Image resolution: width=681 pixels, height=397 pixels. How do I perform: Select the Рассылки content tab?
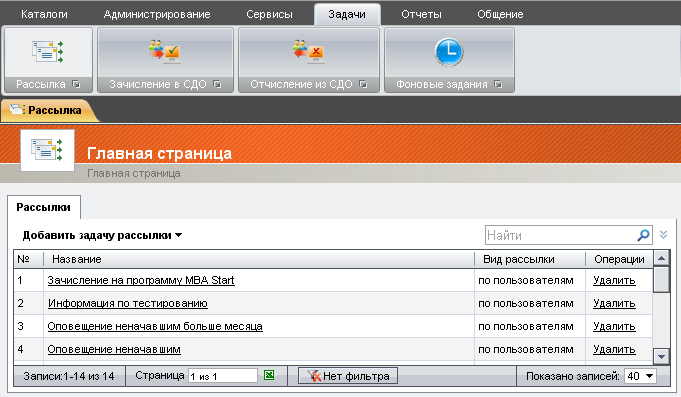point(43,207)
